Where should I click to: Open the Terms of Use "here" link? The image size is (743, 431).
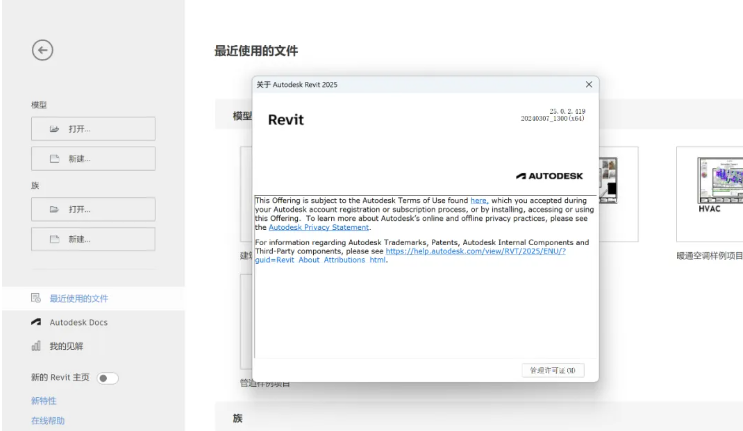pyautogui.click(x=479, y=200)
